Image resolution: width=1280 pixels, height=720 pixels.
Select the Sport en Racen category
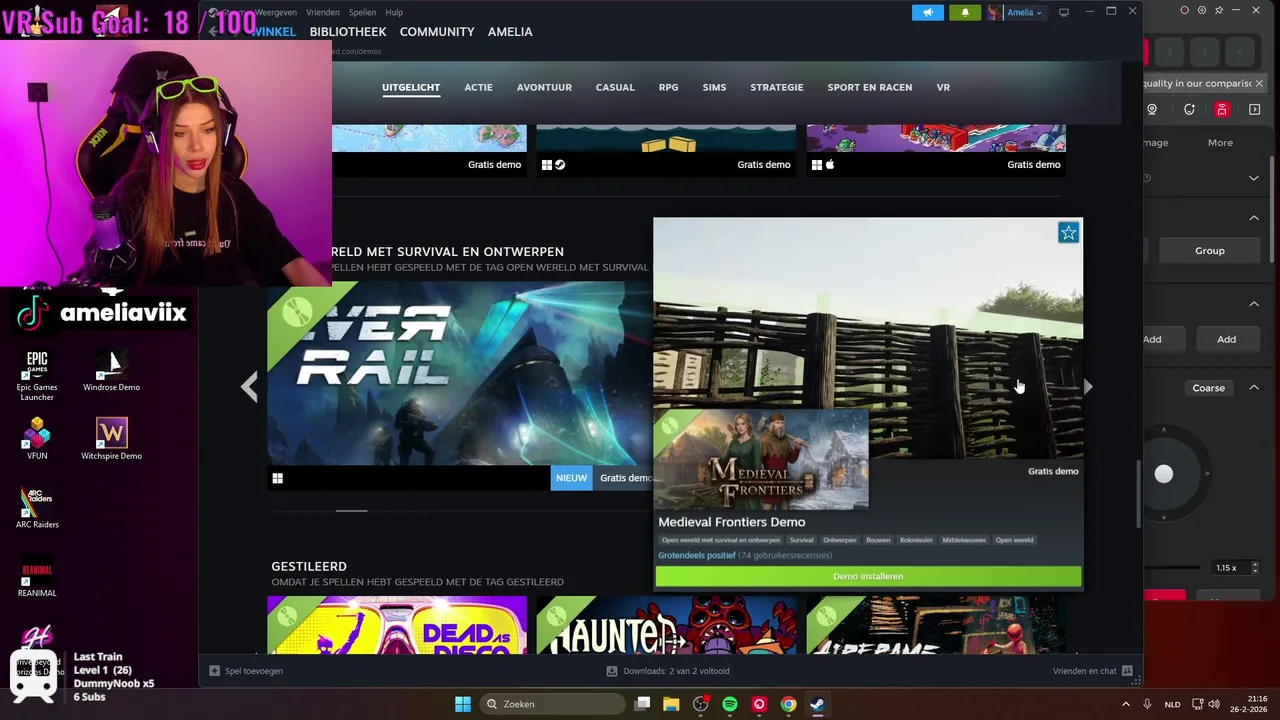click(x=870, y=87)
